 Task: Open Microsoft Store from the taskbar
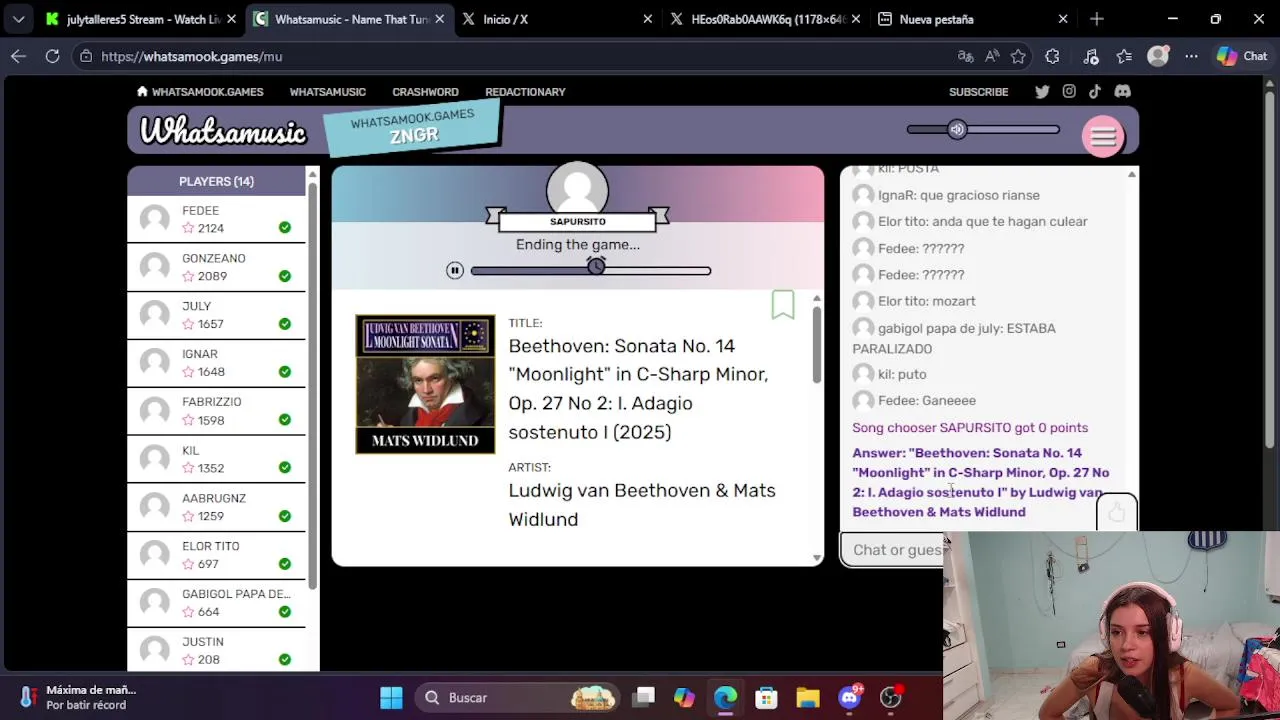tap(766, 697)
